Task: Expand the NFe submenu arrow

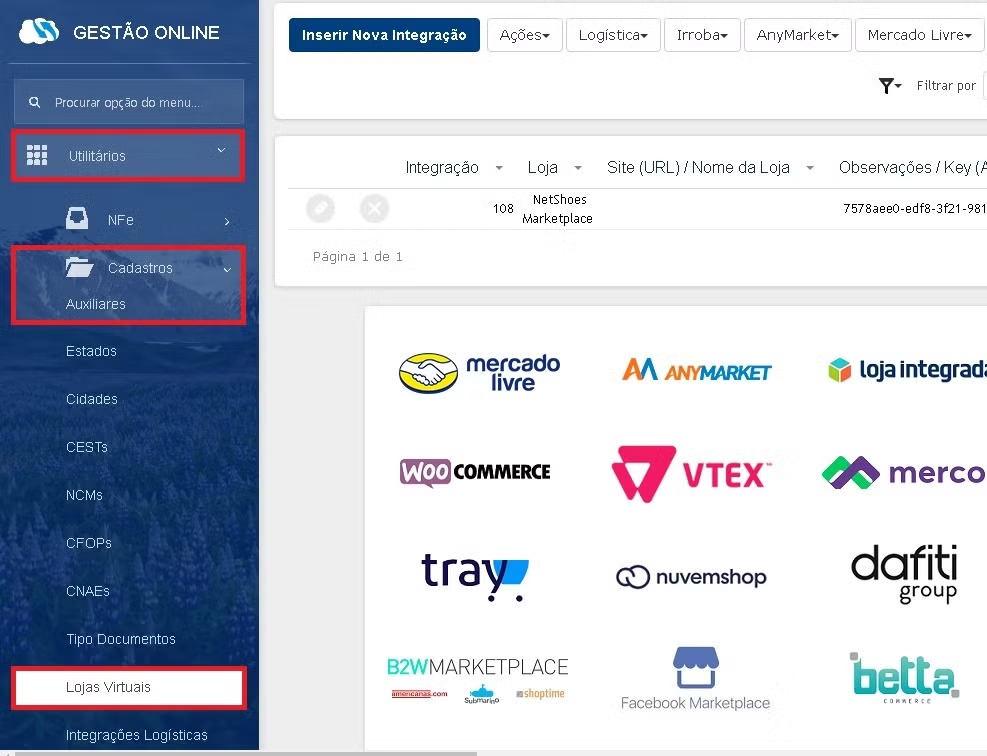Action: tap(227, 221)
